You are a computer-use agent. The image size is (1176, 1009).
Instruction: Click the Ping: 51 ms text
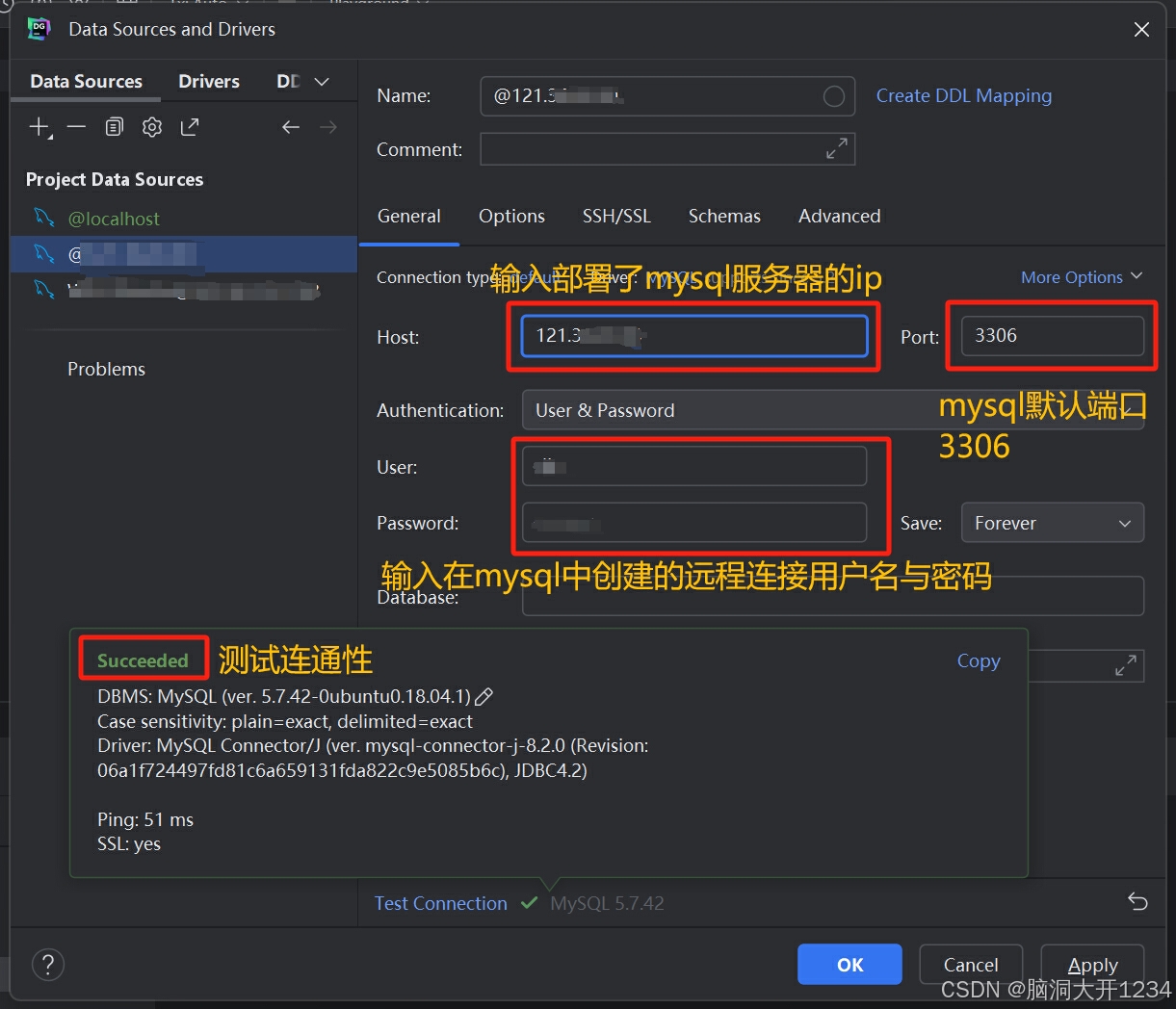(145, 820)
